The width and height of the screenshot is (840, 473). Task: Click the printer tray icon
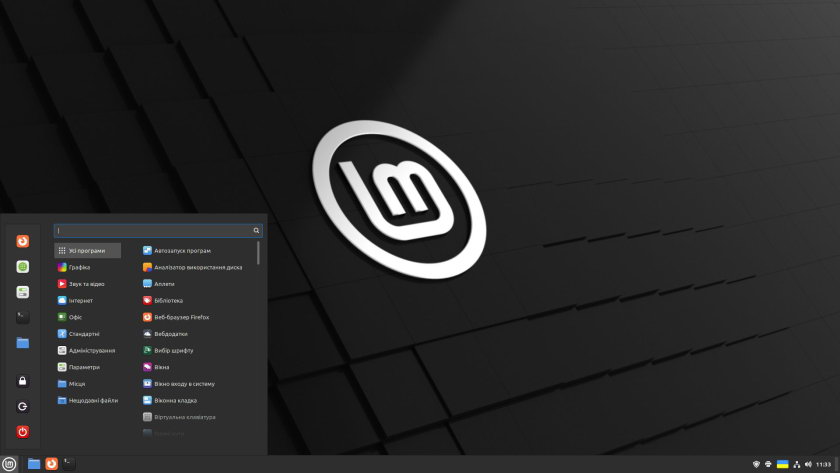(768, 464)
